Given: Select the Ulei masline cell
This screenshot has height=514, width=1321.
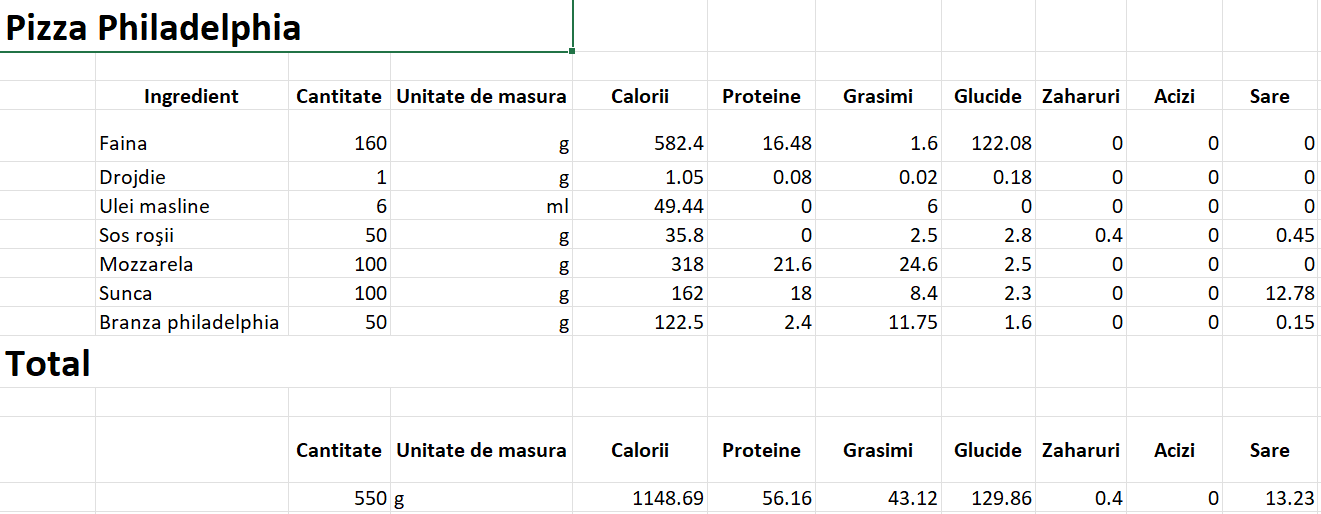Looking at the screenshot, I should pos(192,206).
